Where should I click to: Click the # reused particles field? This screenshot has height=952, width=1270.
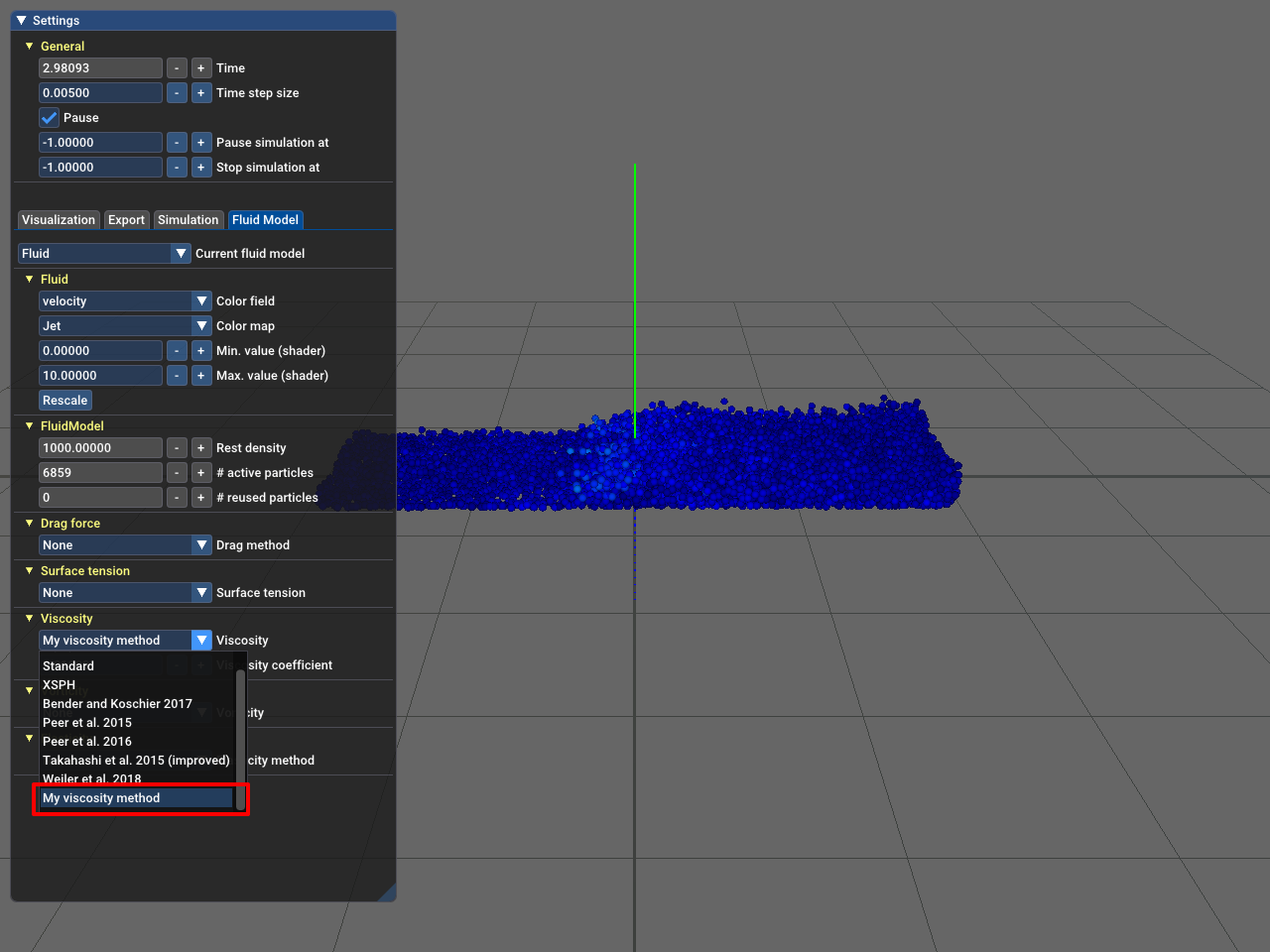[100, 498]
